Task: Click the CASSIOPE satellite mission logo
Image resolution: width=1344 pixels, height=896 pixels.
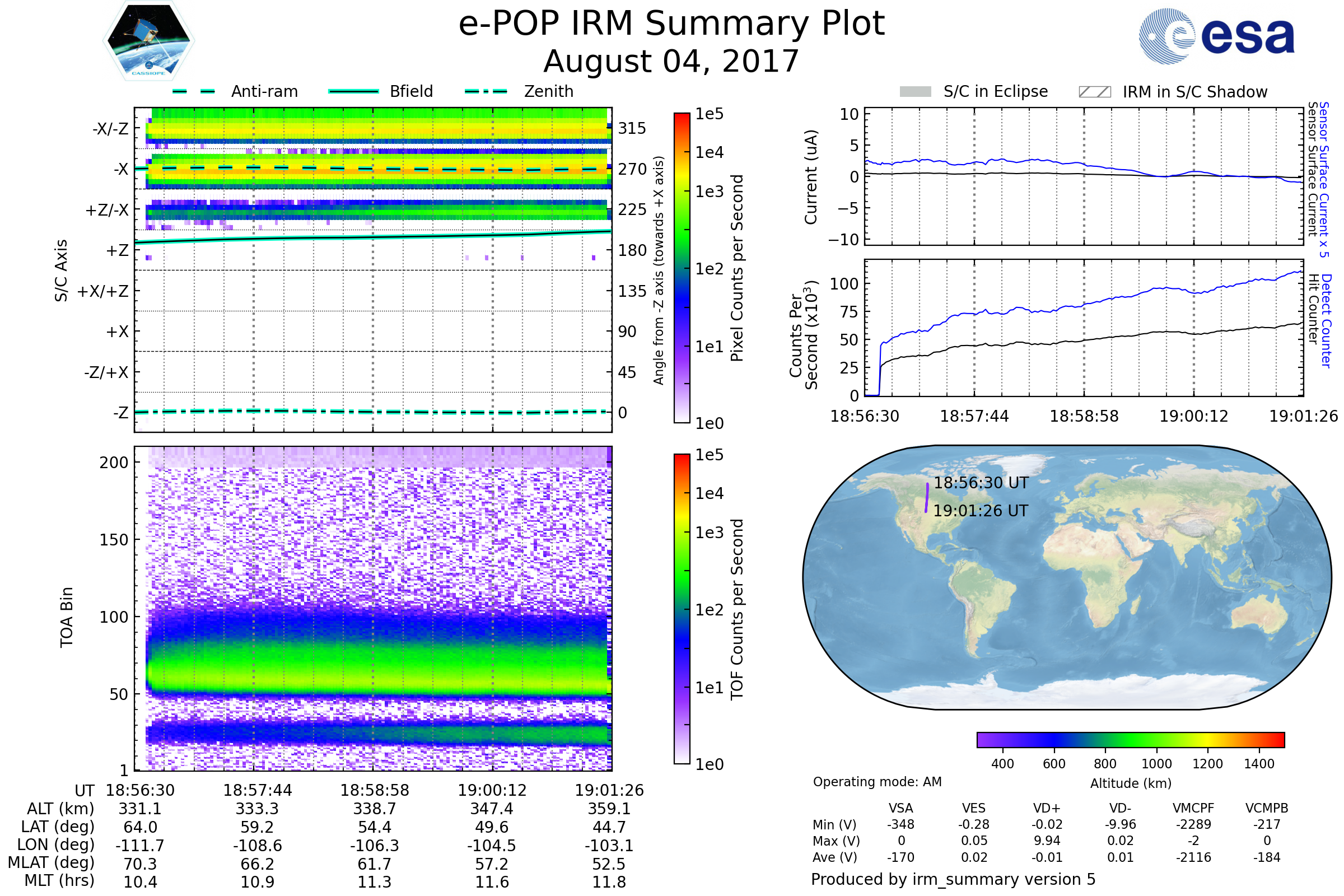Action: click(x=148, y=41)
